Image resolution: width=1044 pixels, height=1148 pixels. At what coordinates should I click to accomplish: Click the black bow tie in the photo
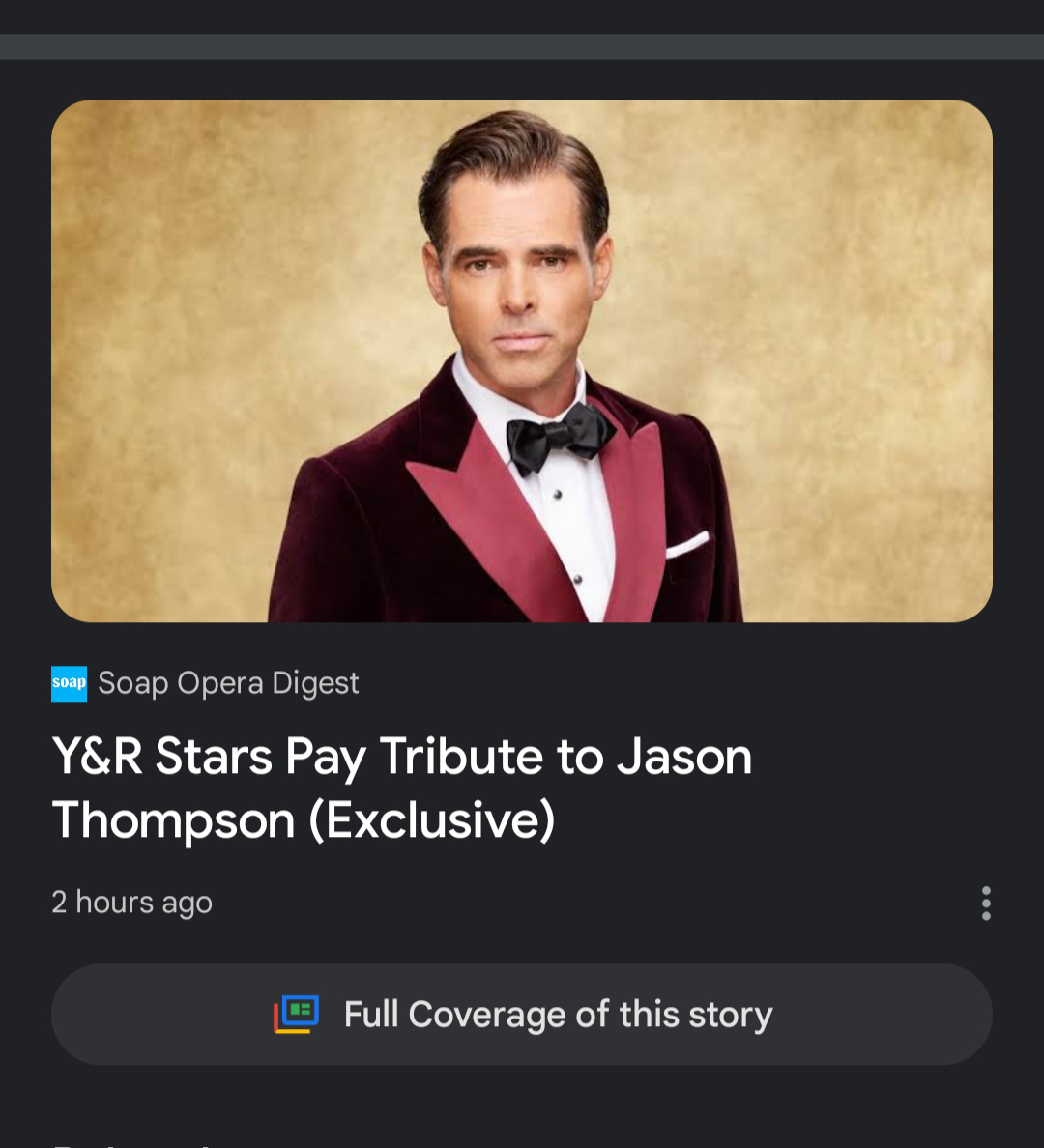tap(559, 437)
